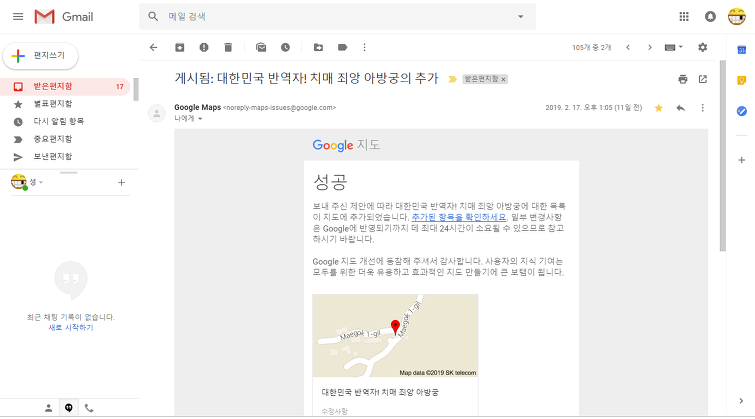Go to older message arrow
This screenshot has width=755, height=419.
650,47
